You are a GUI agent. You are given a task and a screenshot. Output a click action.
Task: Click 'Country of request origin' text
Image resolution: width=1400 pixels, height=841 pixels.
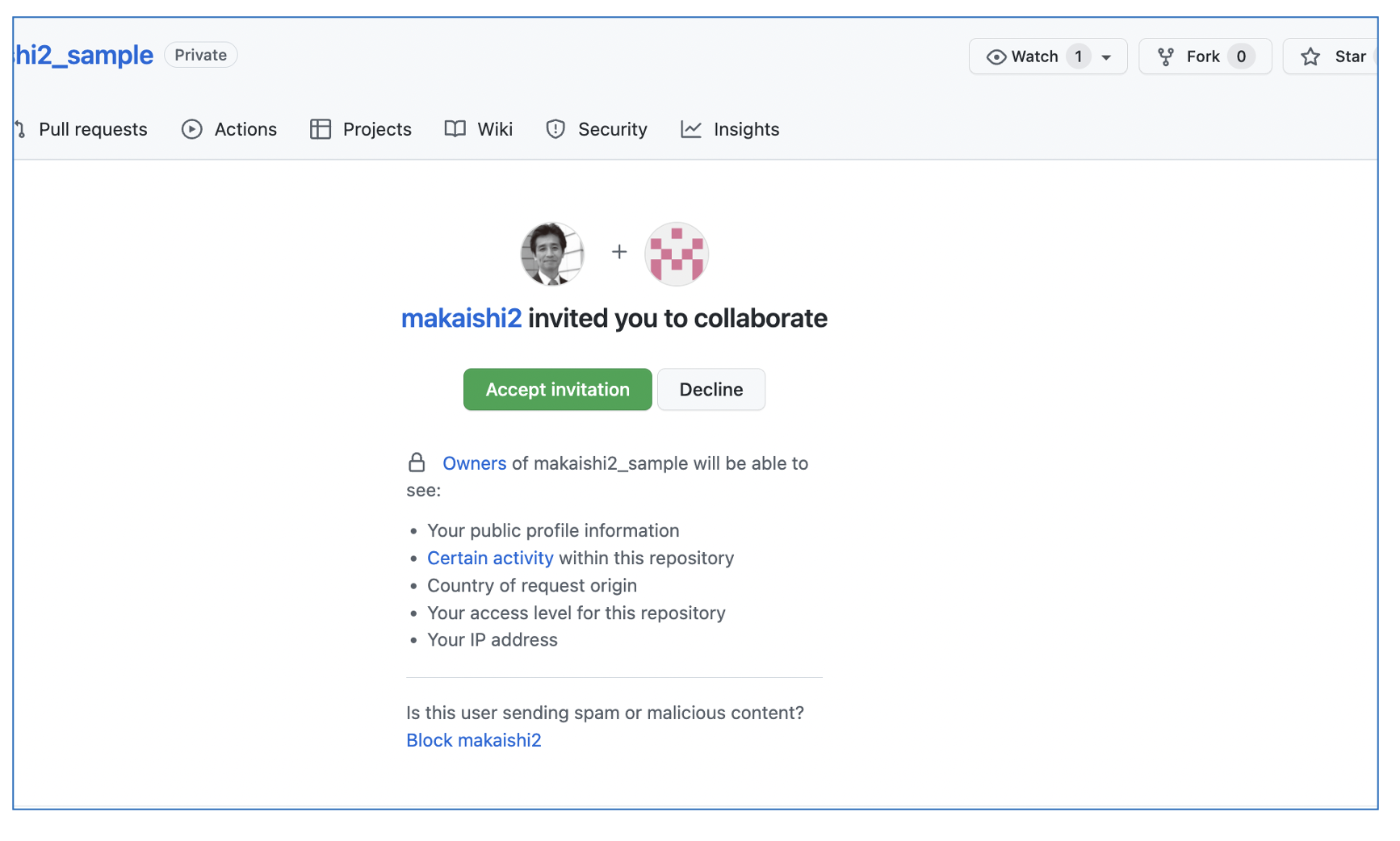pyautogui.click(x=532, y=586)
